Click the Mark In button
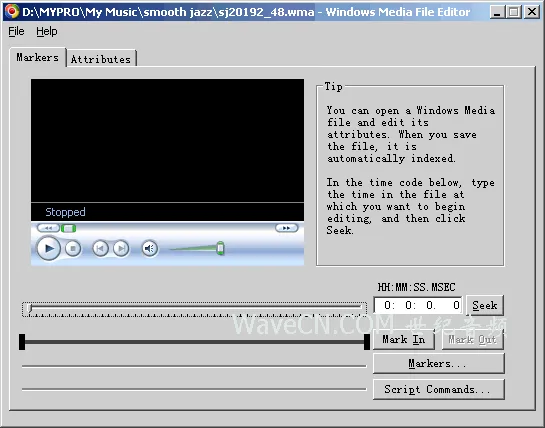The image size is (545, 428). click(x=404, y=339)
